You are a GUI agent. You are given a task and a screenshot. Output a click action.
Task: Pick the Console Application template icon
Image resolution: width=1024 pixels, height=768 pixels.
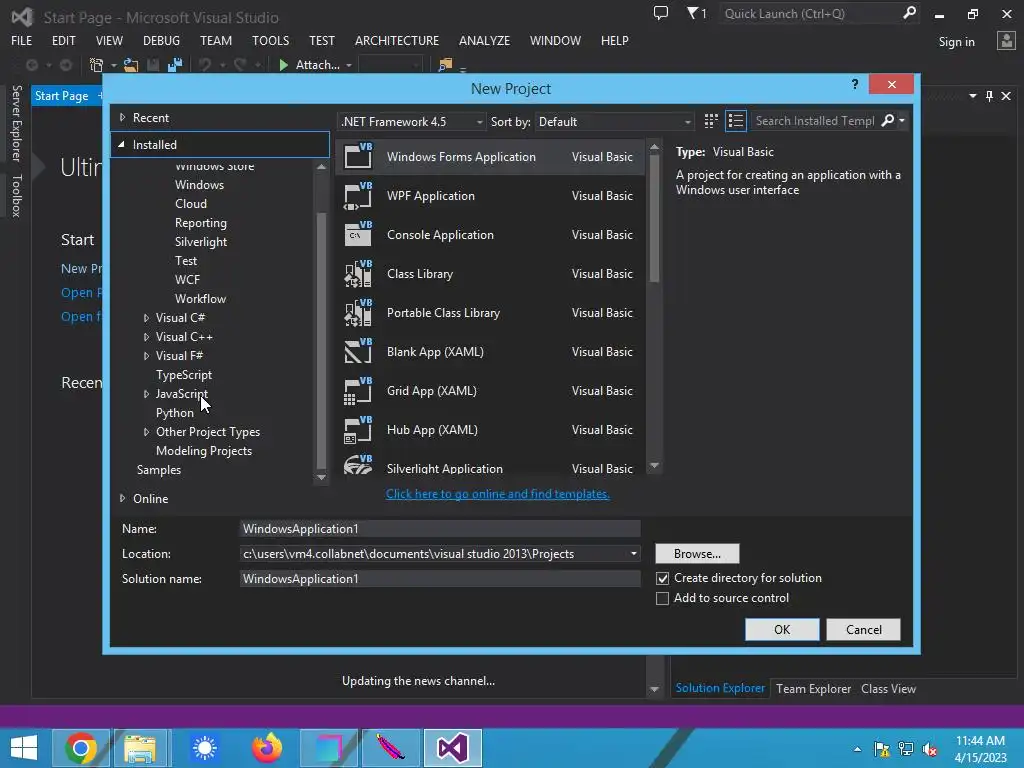coord(358,234)
